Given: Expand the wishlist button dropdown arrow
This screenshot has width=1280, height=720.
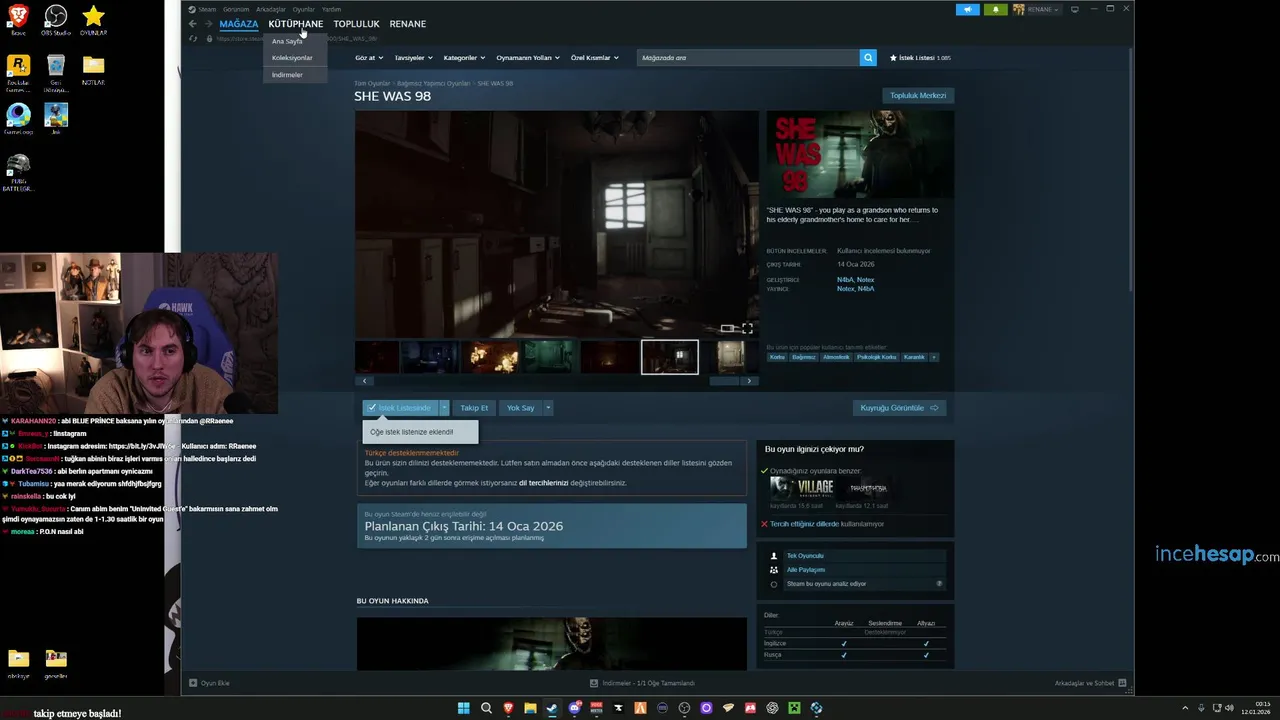Looking at the screenshot, I should click(x=444, y=408).
